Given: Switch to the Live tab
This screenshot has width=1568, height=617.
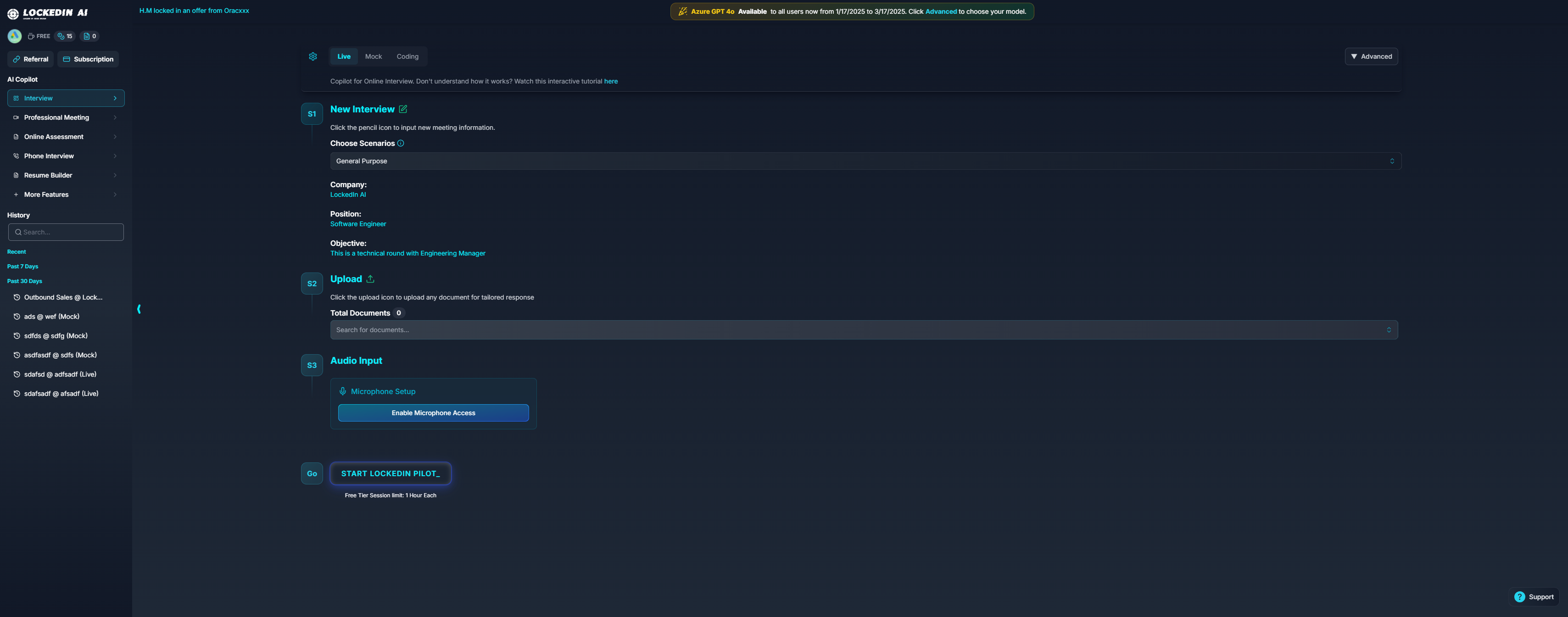Looking at the screenshot, I should coord(344,56).
